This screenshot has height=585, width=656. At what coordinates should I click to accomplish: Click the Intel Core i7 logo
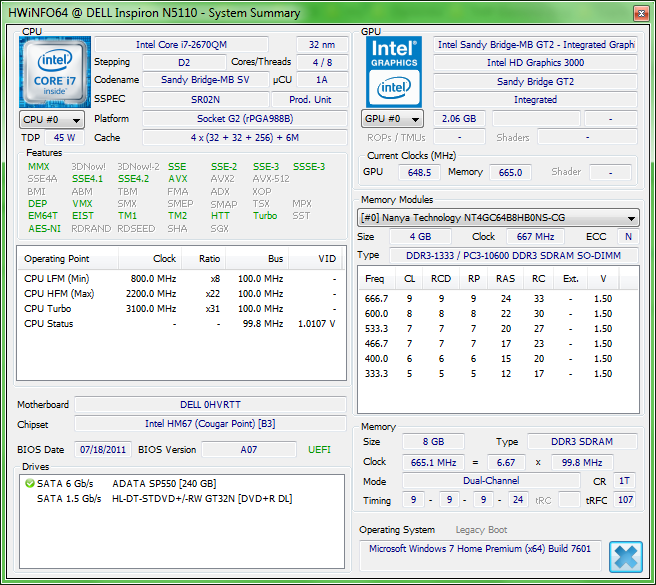[x=55, y=71]
